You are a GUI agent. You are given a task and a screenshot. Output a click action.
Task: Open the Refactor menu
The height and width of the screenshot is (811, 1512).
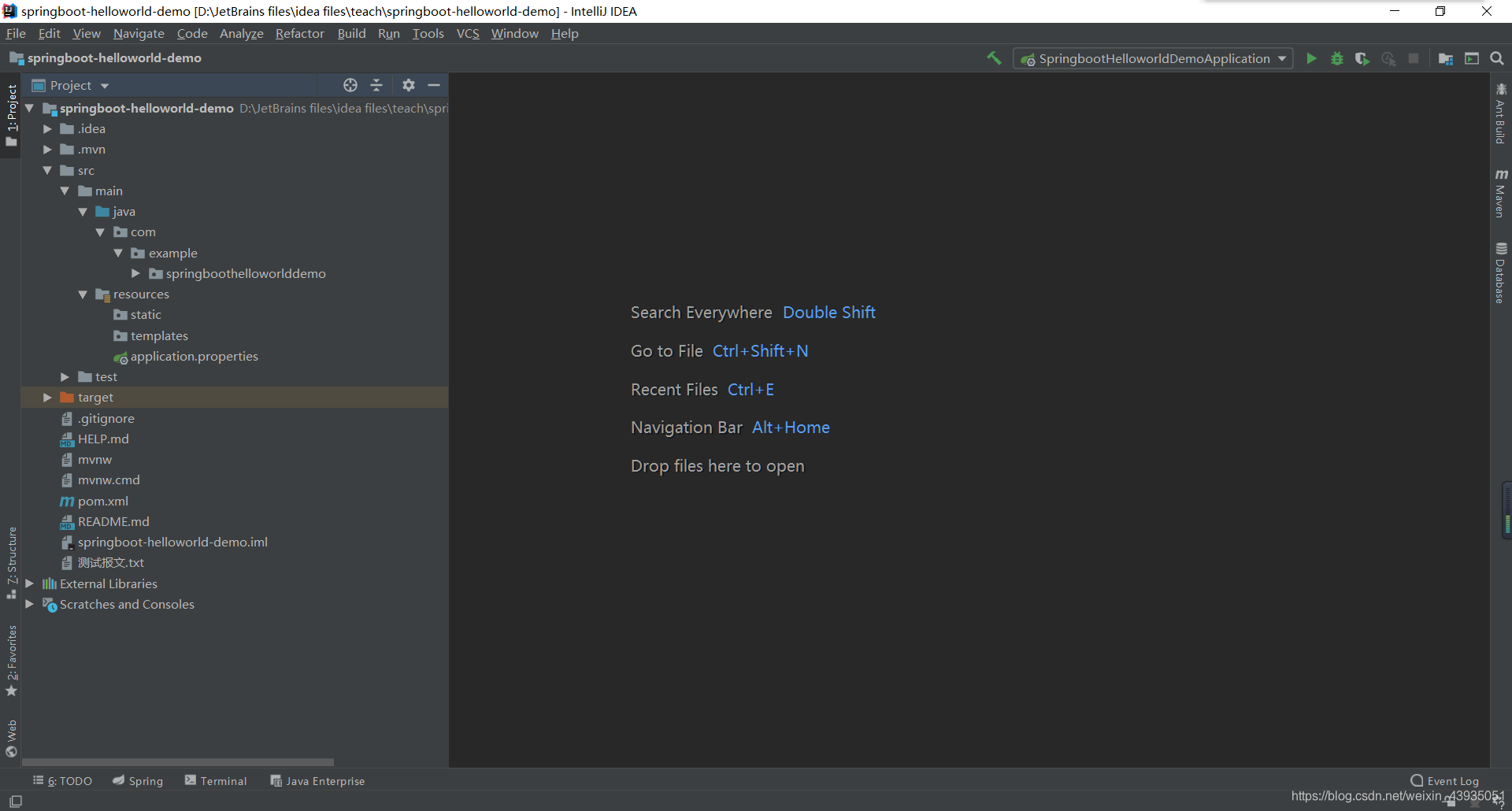tap(299, 33)
